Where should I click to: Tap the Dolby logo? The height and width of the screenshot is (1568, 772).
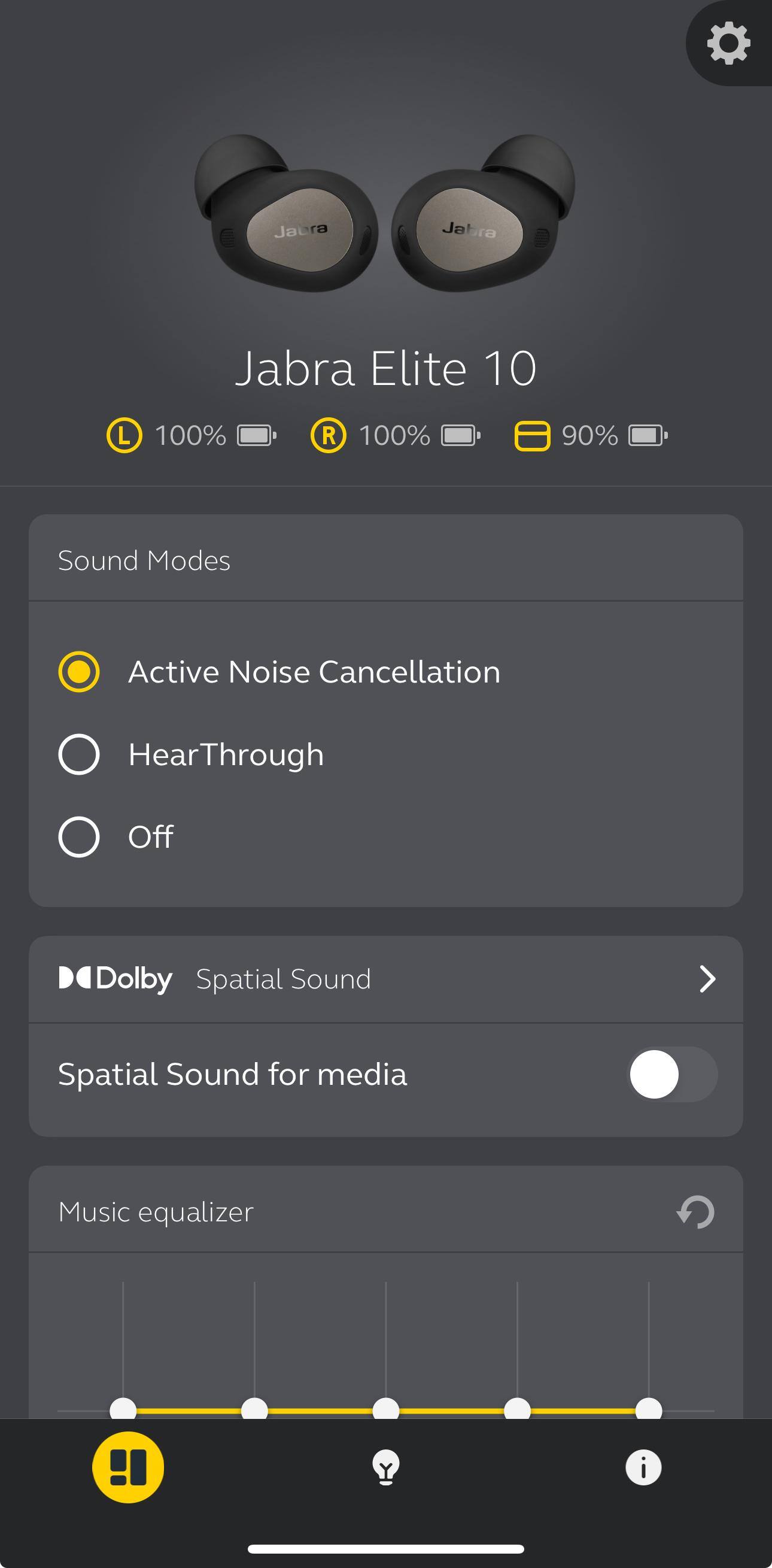pyautogui.click(x=116, y=979)
